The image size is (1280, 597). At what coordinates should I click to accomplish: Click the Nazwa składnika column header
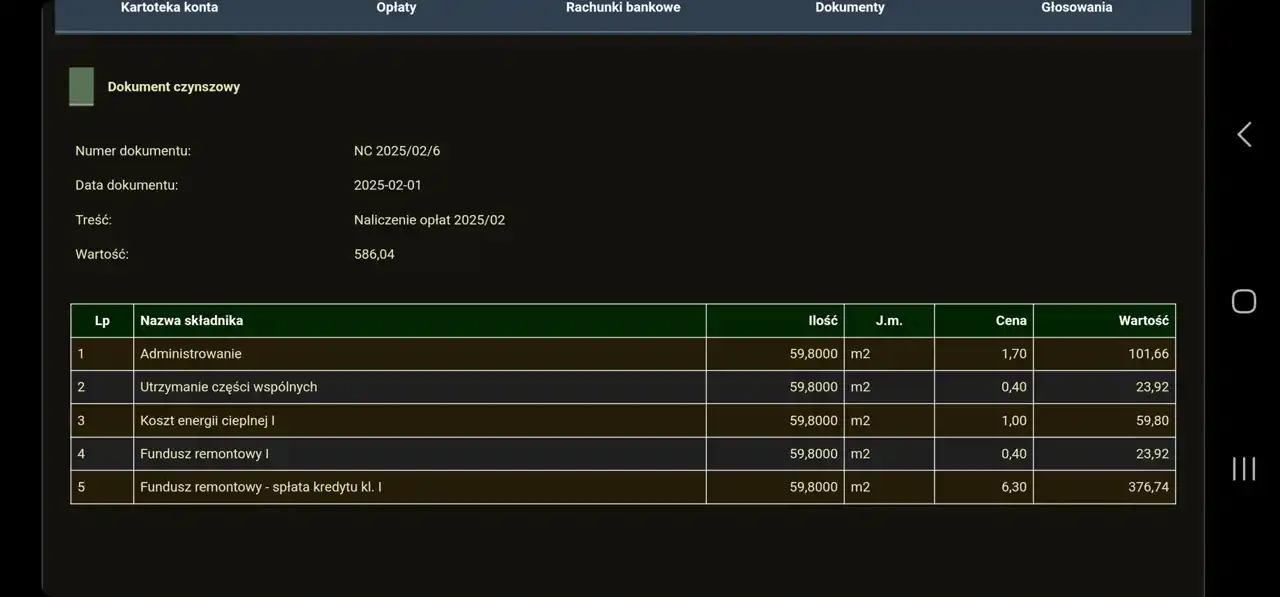click(192, 321)
